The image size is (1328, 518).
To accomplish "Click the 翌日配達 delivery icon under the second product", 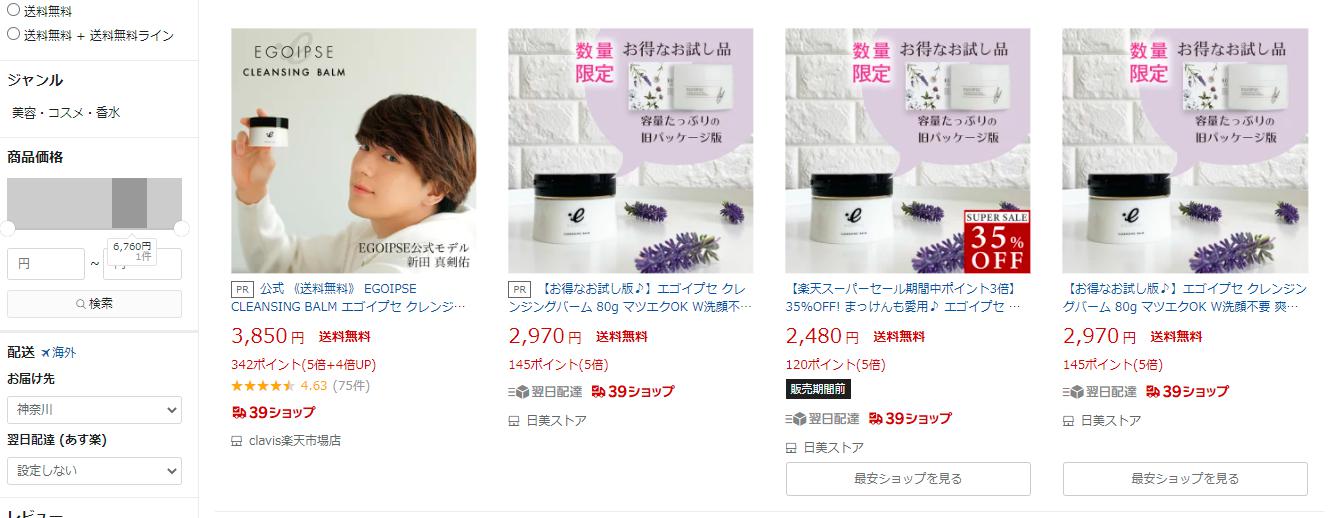I will point(516,392).
